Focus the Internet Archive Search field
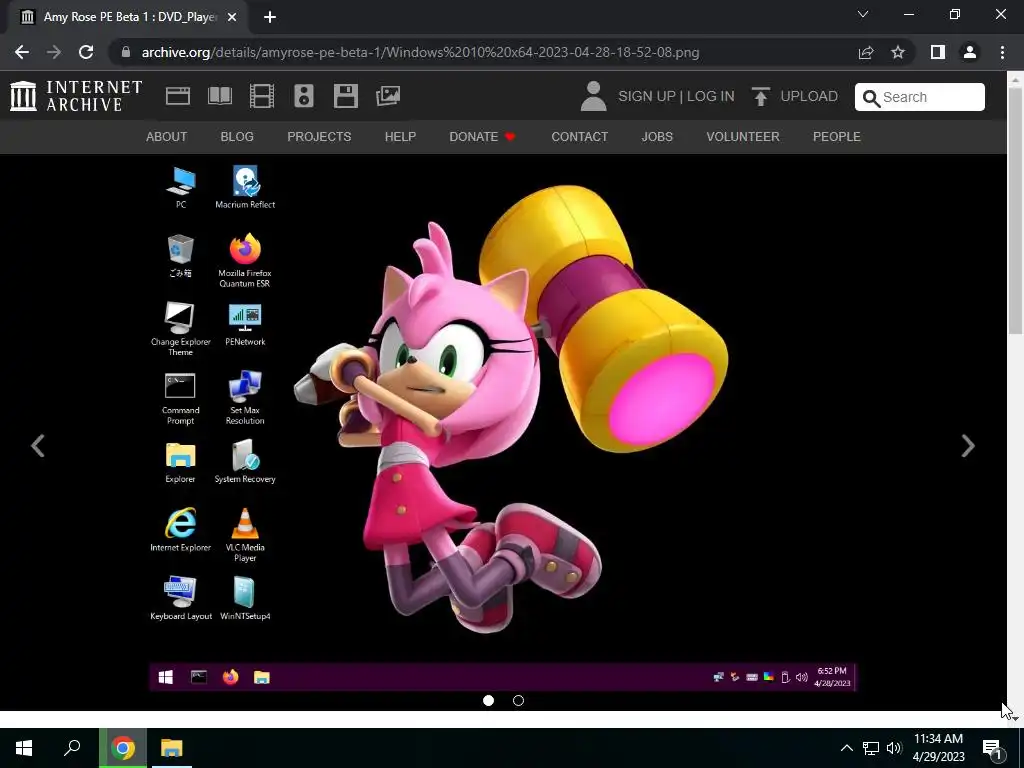 pyautogui.click(x=920, y=97)
